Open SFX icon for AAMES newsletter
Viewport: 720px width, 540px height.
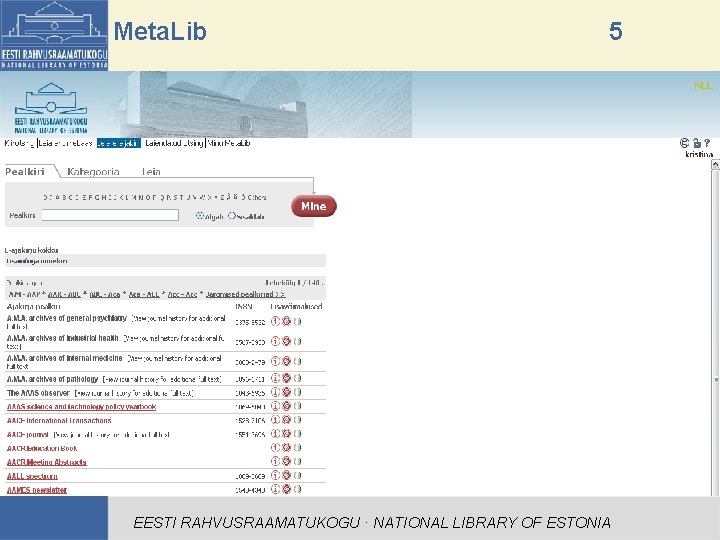pyautogui.click(x=286, y=489)
